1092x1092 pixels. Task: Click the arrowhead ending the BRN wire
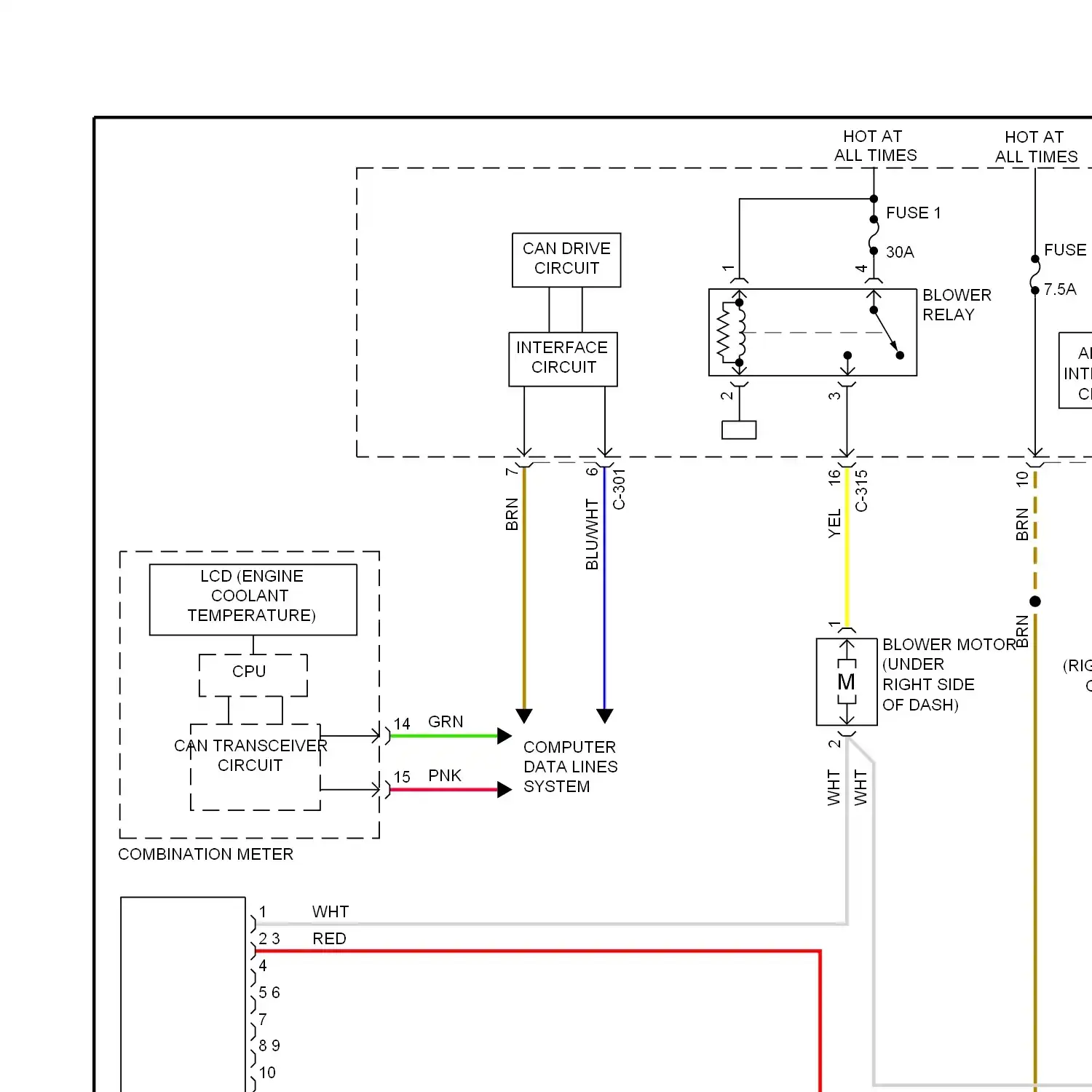(x=524, y=716)
